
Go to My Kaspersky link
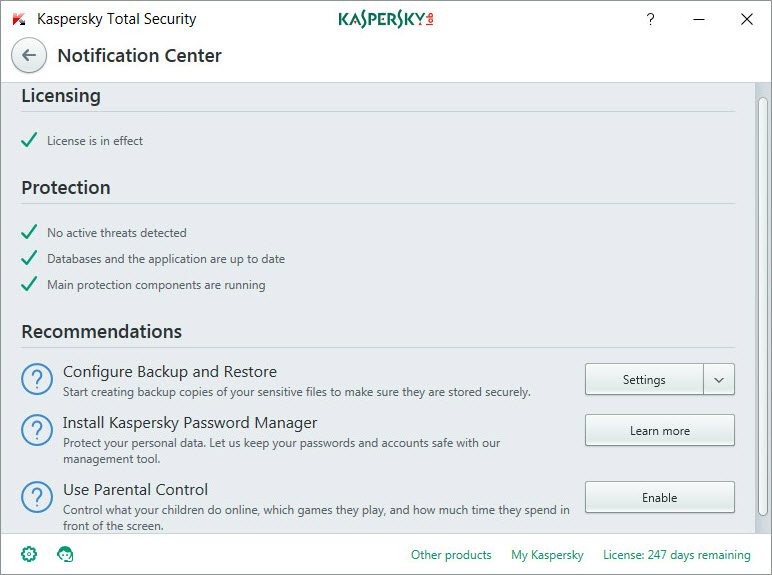[x=547, y=555]
